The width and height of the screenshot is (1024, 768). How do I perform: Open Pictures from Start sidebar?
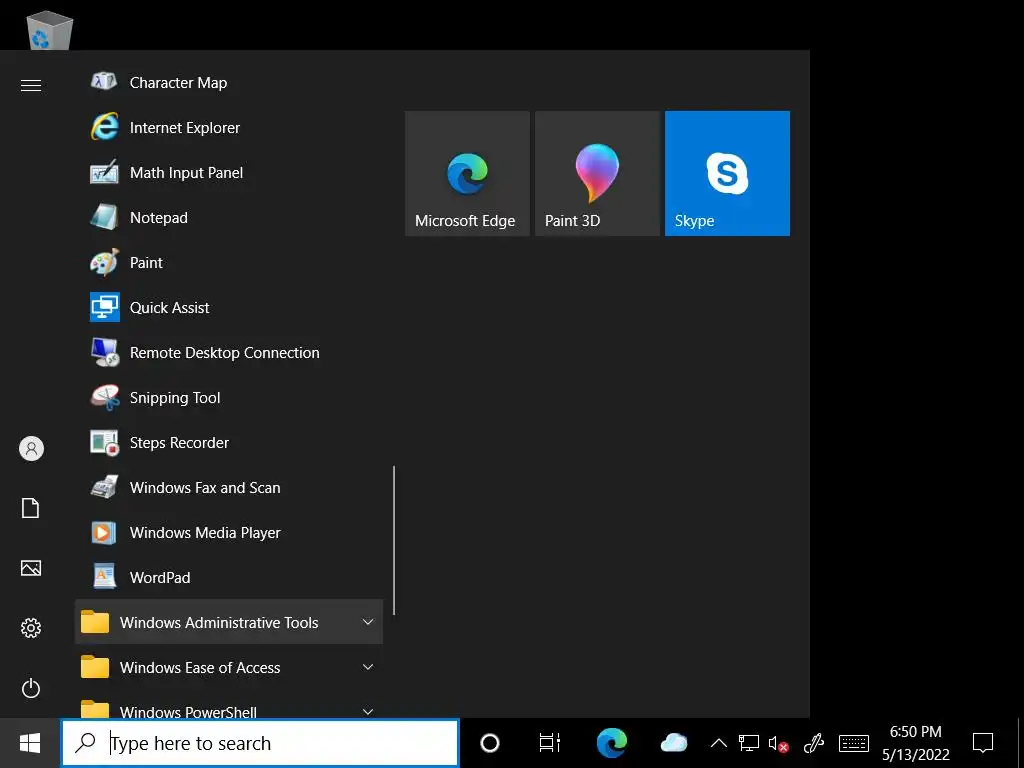point(31,568)
